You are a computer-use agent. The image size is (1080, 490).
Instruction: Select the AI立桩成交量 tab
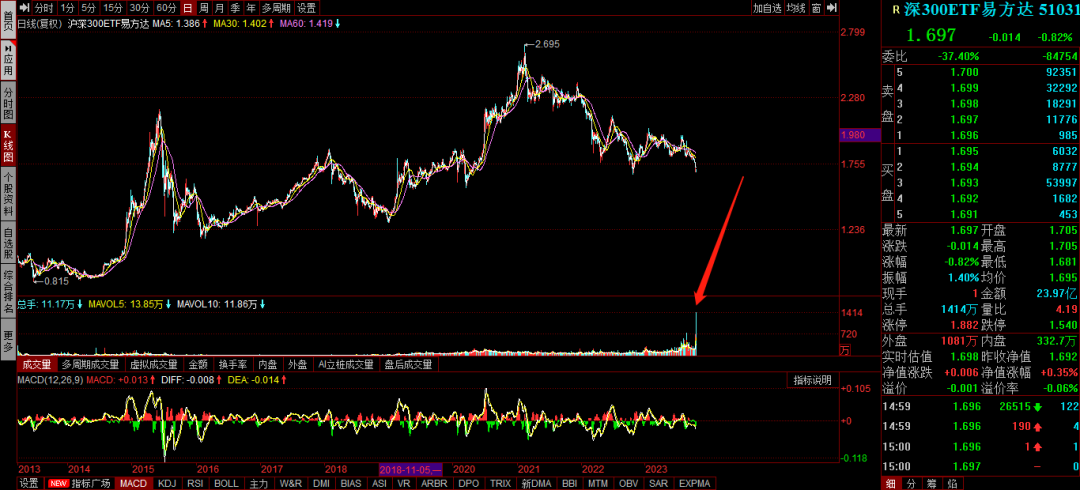[x=346, y=365]
